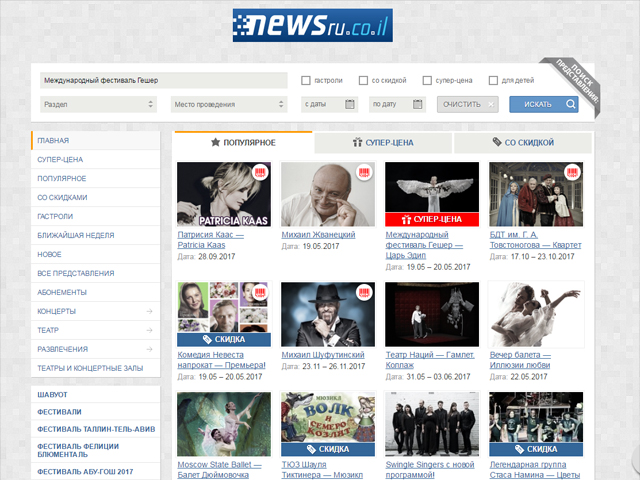This screenshot has height=480, width=640.
Task: Click ticket badge on Михаил Шуфутинский image
Action: pyautogui.click(x=364, y=292)
